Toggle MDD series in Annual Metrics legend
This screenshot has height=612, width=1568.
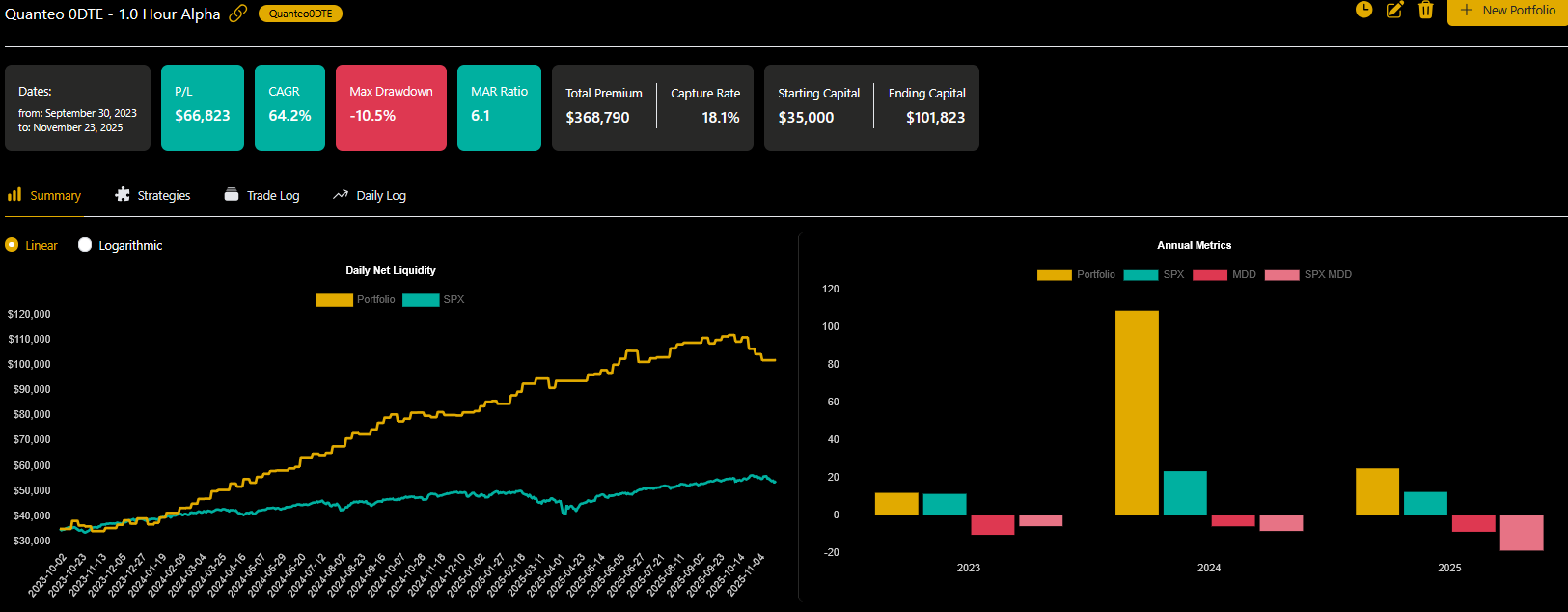1209,275
